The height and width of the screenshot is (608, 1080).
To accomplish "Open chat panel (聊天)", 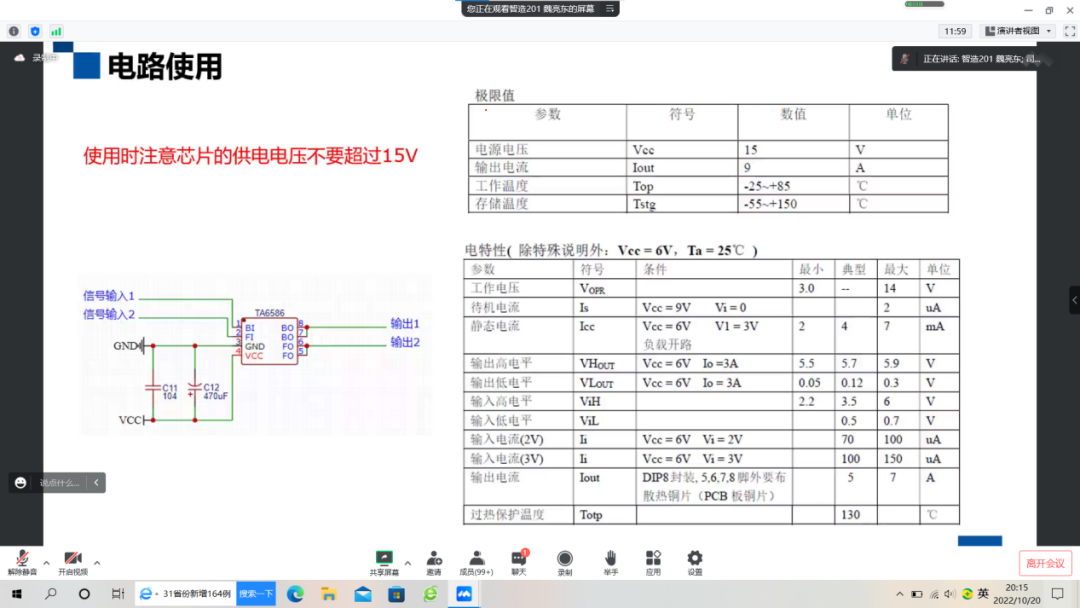I will coord(519,563).
